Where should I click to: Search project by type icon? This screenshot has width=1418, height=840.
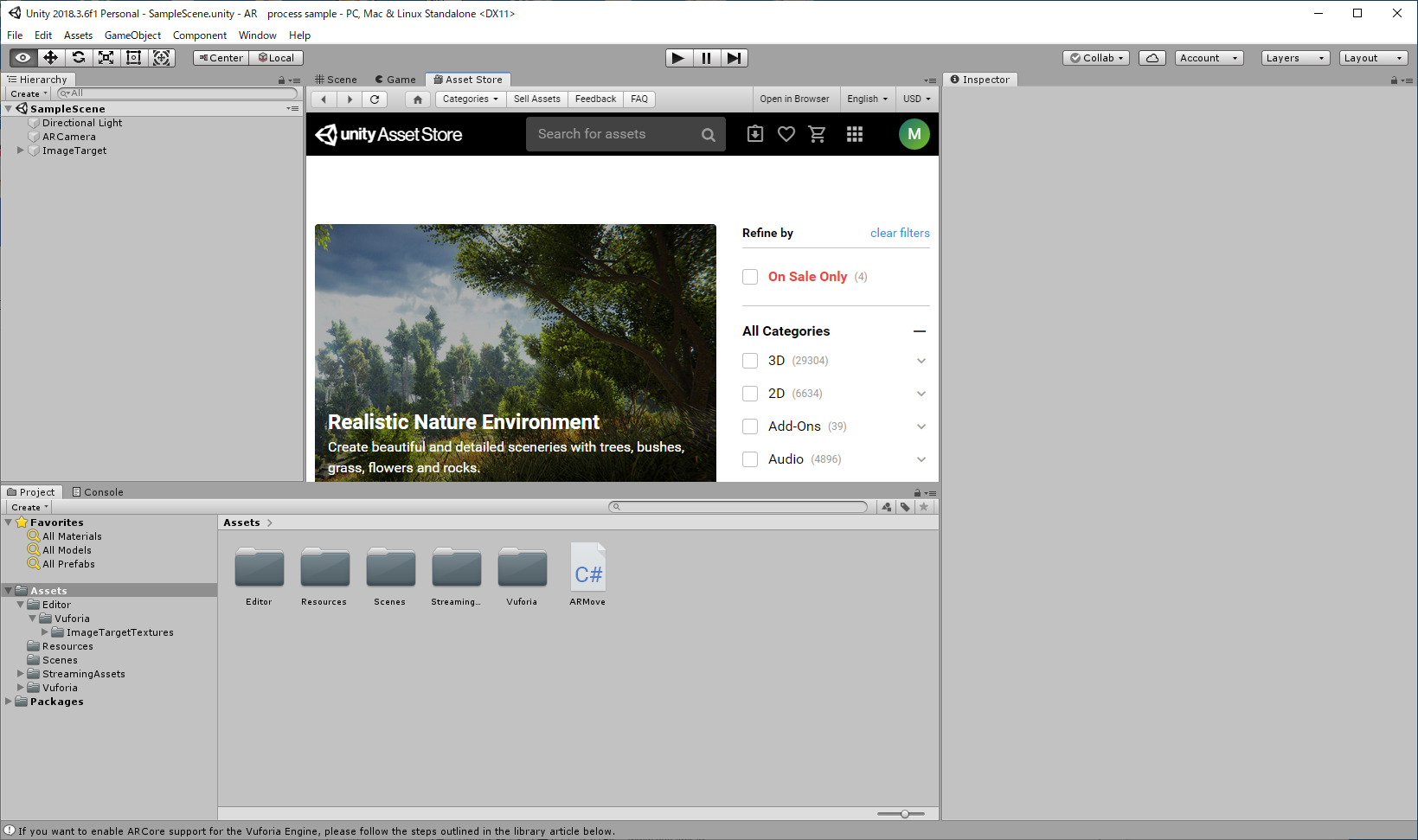(887, 507)
